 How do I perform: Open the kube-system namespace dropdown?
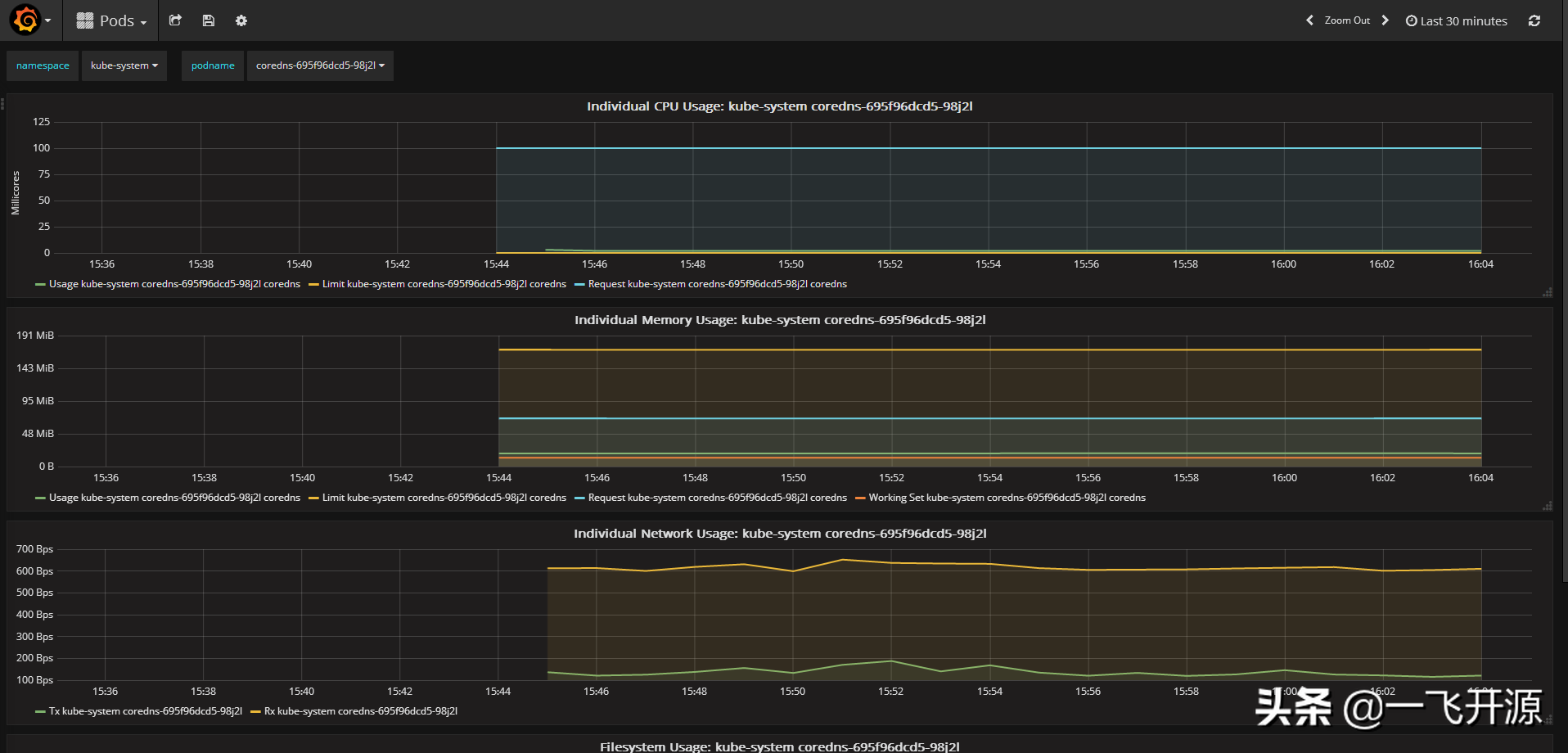point(124,65)
